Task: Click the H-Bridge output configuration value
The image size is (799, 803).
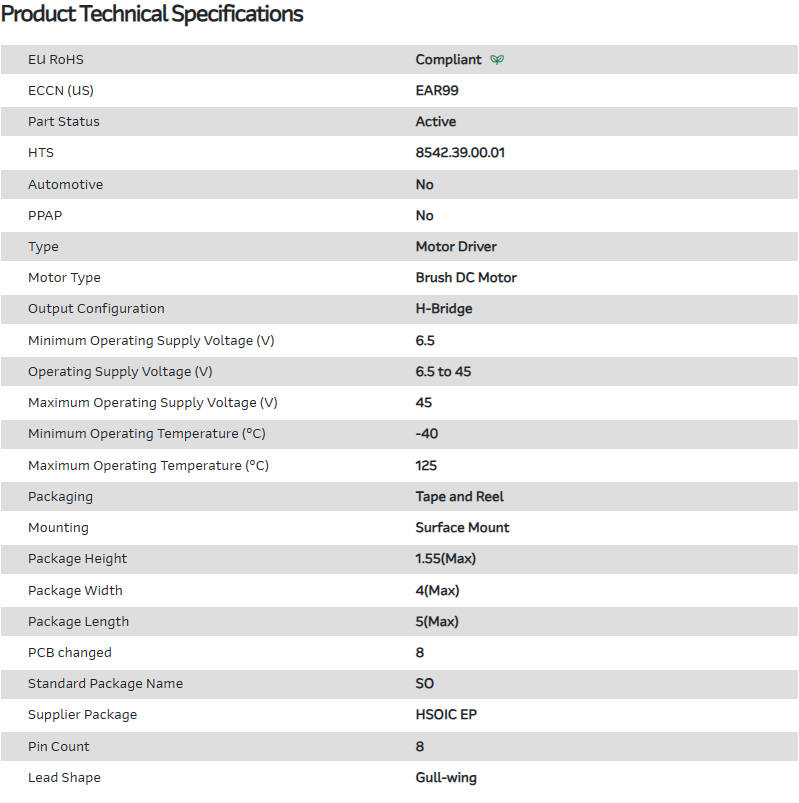Action: [x=444, y=309]
